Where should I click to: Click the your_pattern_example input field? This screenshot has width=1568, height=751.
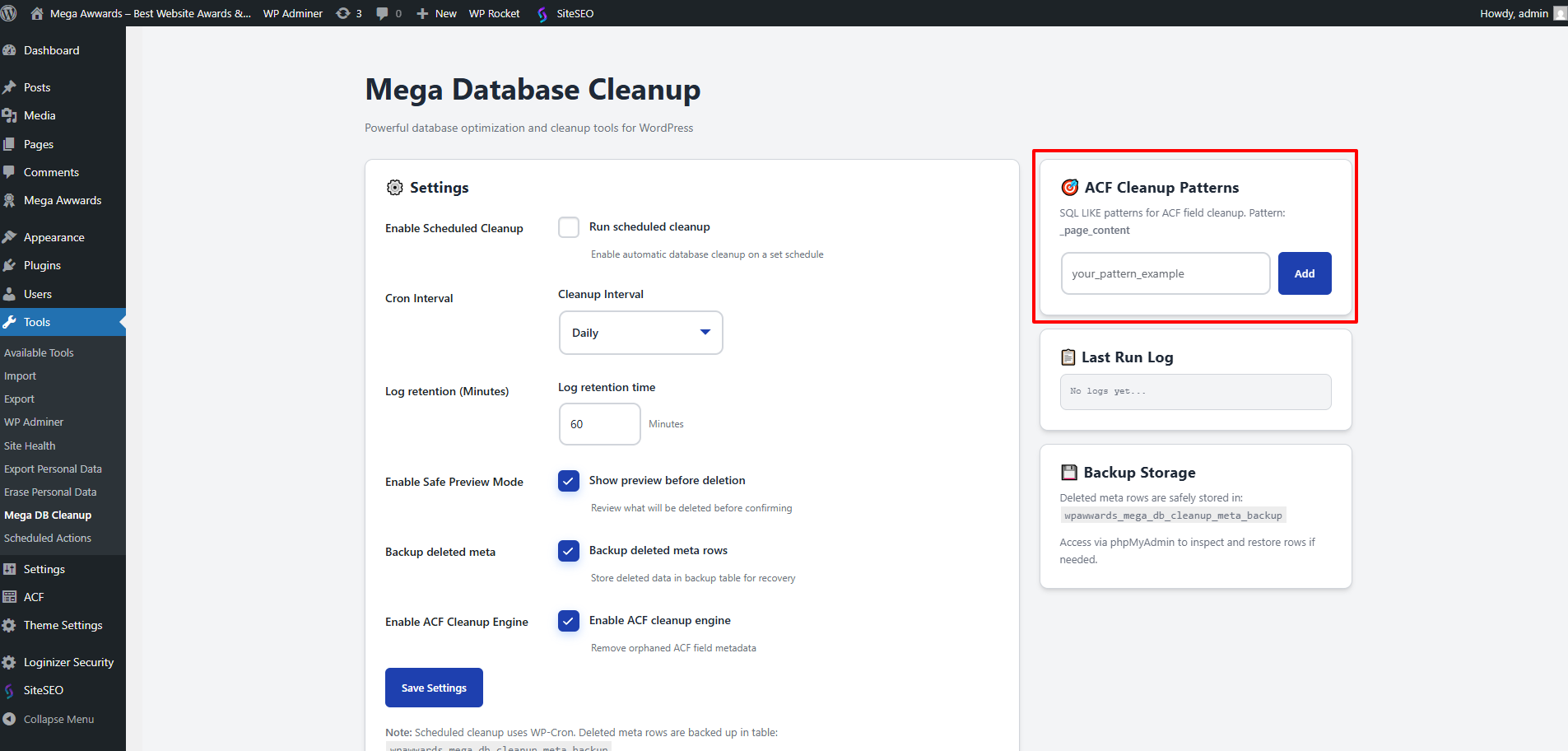tap(1165, 273)
